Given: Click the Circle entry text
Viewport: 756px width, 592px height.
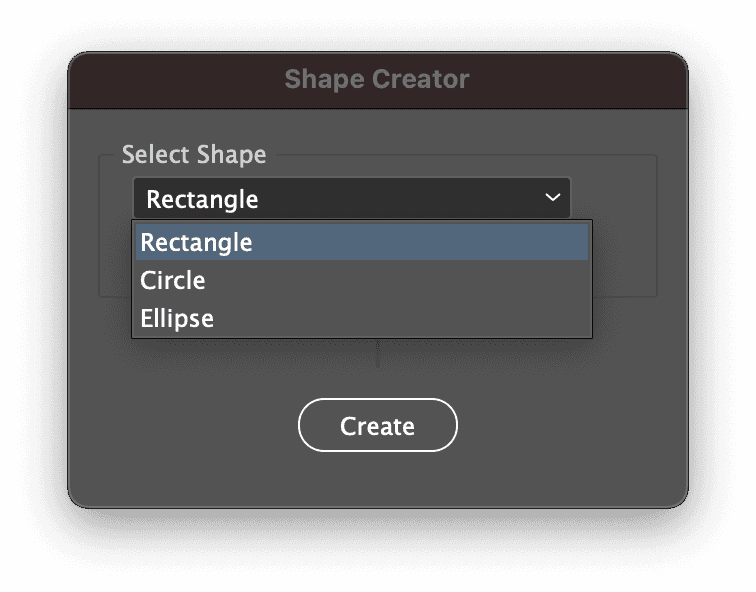Looking at the screenshot, I should tap(173, 280).
